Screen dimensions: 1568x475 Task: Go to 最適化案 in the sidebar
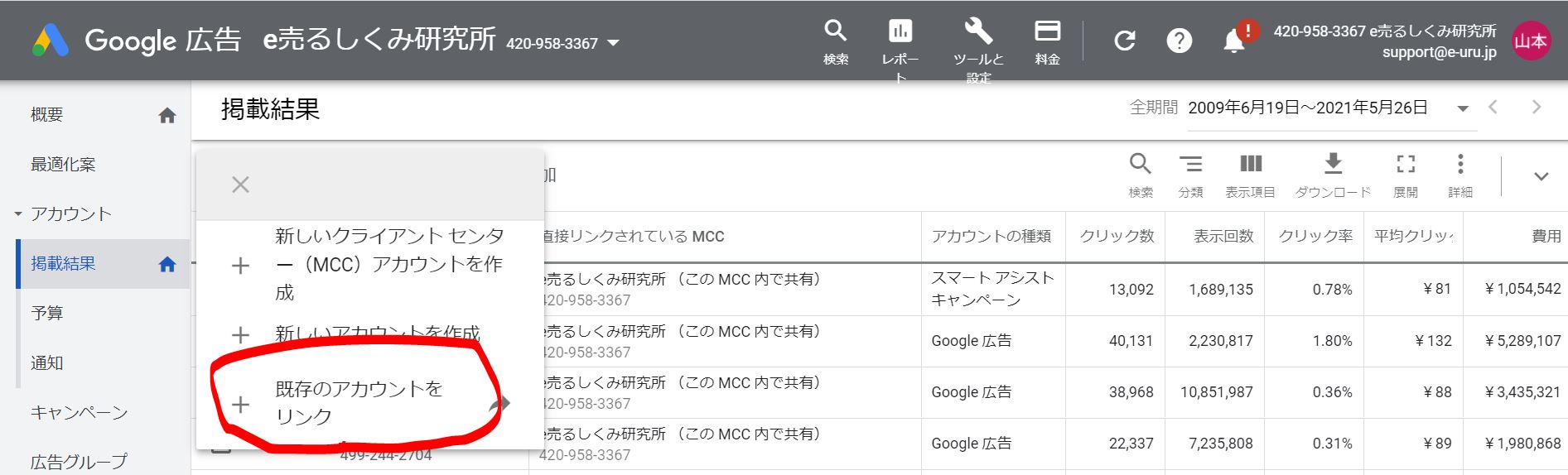63,165
